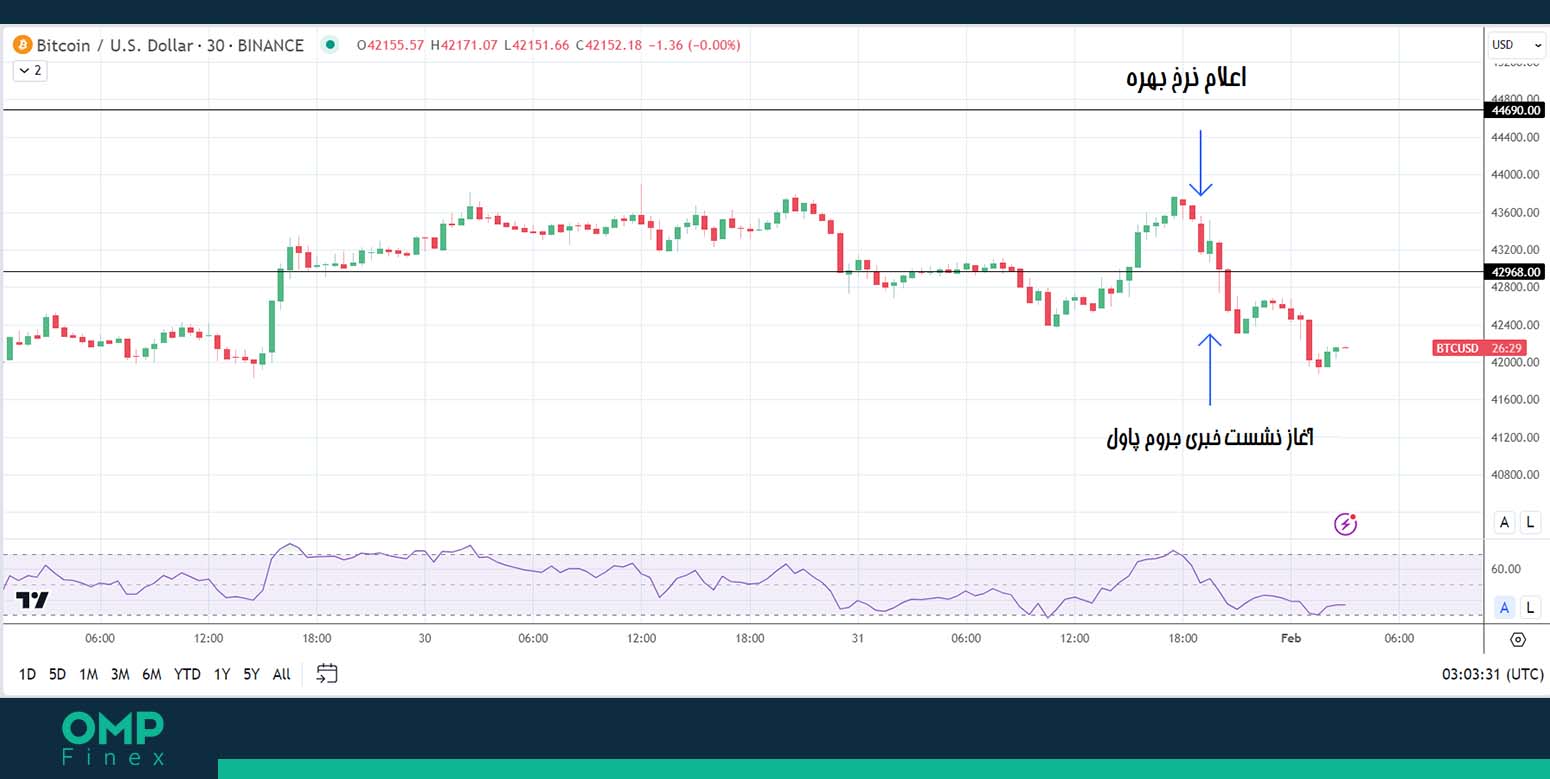Open the USD currency dropdown
This screenshot has width=1550, height=779.
tap(1516, 45)
